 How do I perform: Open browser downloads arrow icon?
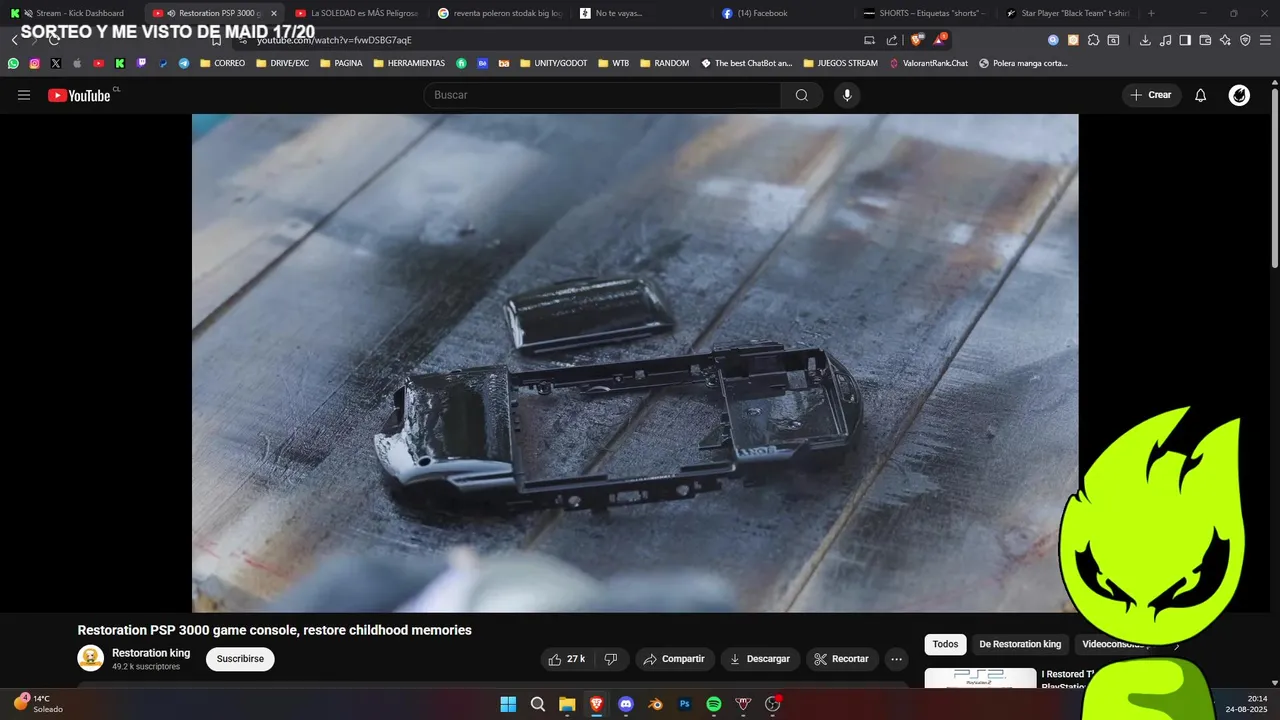coord(1146,40)
